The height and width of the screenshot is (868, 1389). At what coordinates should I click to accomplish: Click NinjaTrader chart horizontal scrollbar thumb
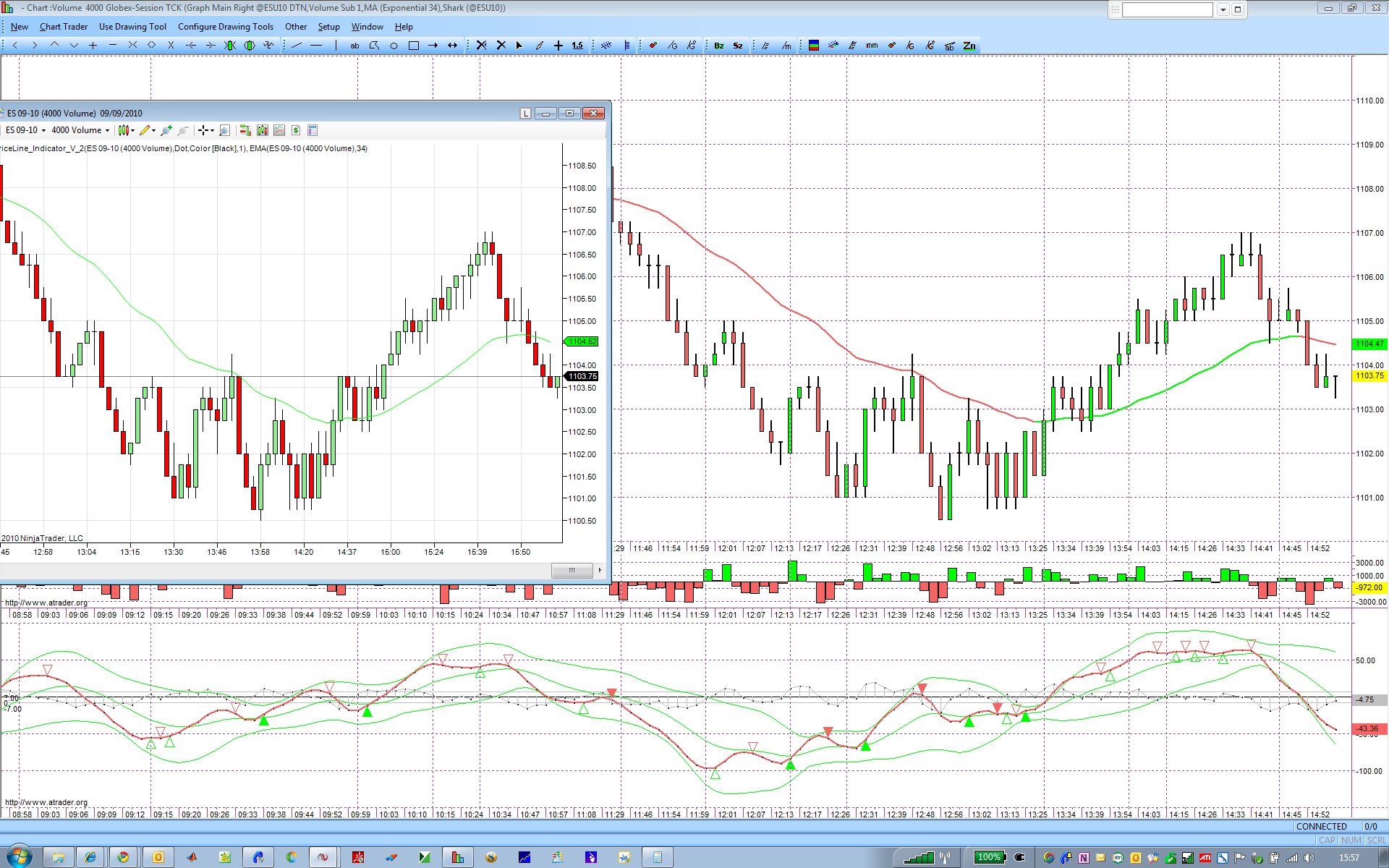(572, 570)
